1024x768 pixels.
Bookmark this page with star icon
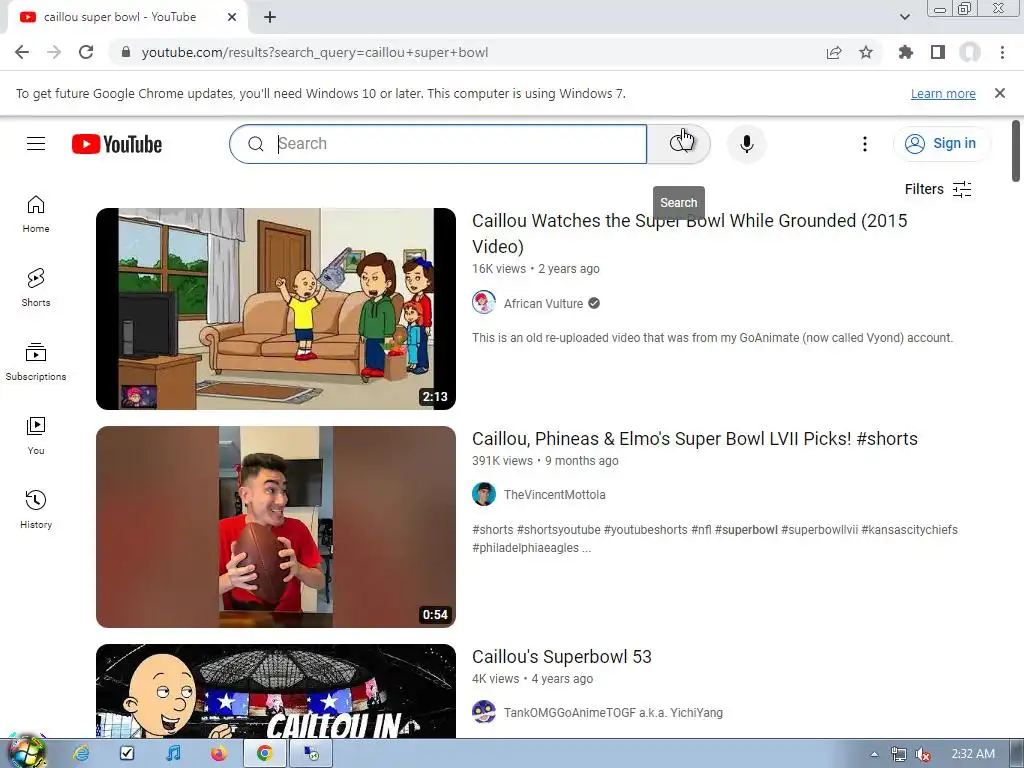pos(866,52)
